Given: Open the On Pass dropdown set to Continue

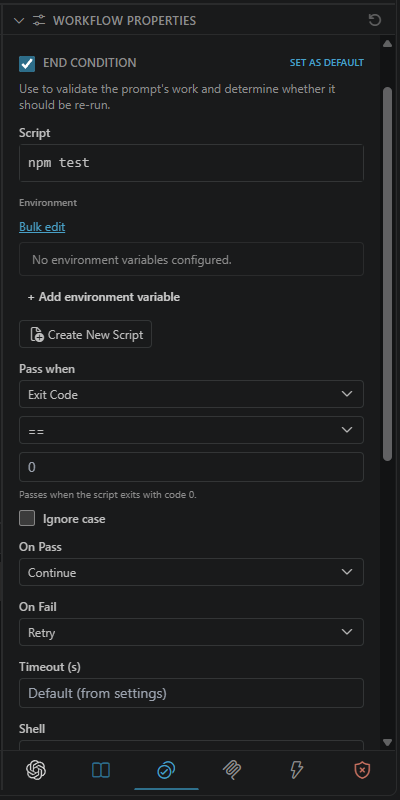Looking at the screenshot, I should coord(191,572).
